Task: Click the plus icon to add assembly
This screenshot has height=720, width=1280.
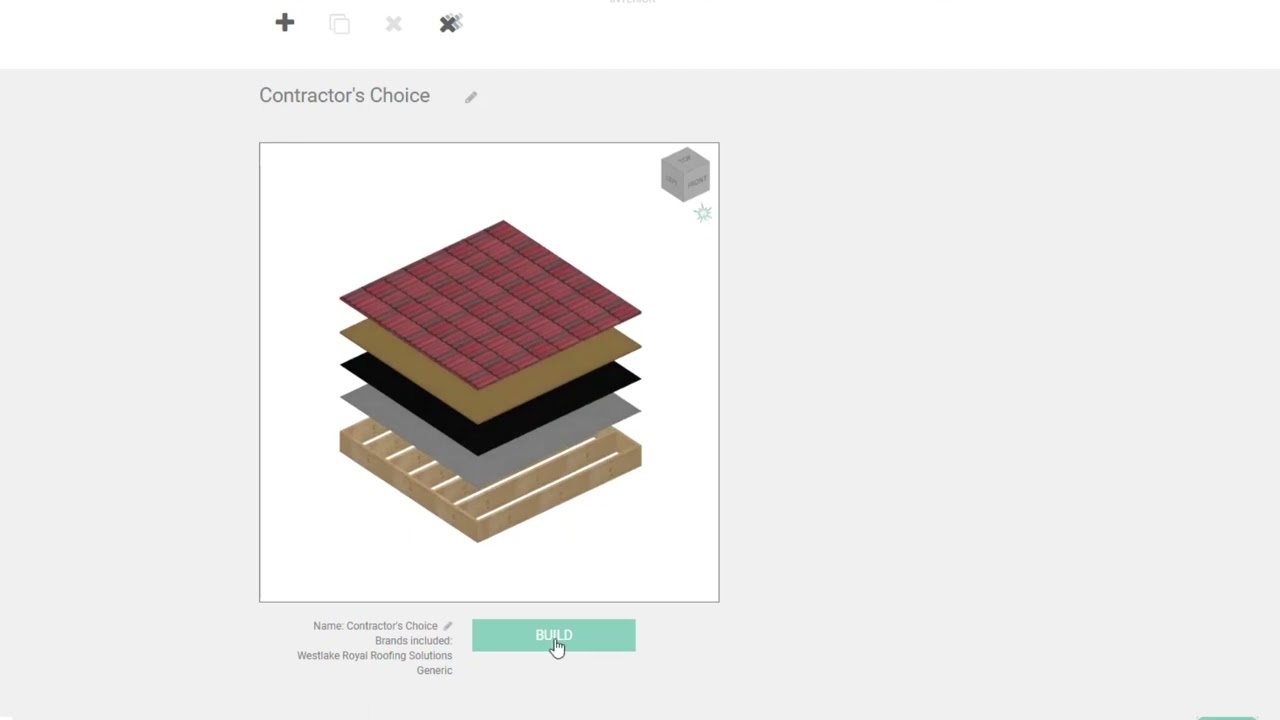Action: pos(285,23)
